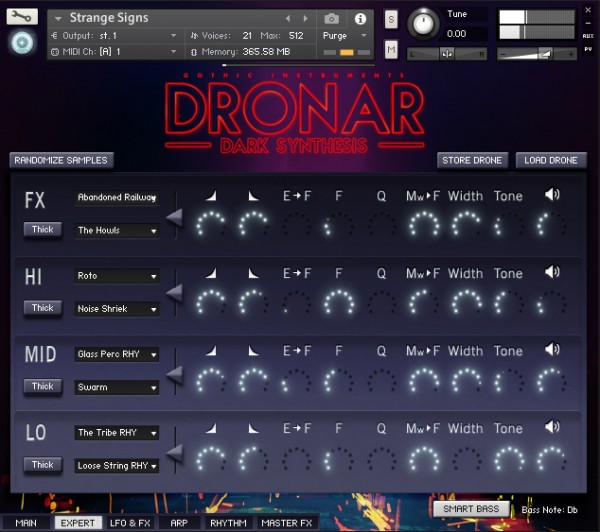Click the LO row attack envelope icon

pos(211,428)
